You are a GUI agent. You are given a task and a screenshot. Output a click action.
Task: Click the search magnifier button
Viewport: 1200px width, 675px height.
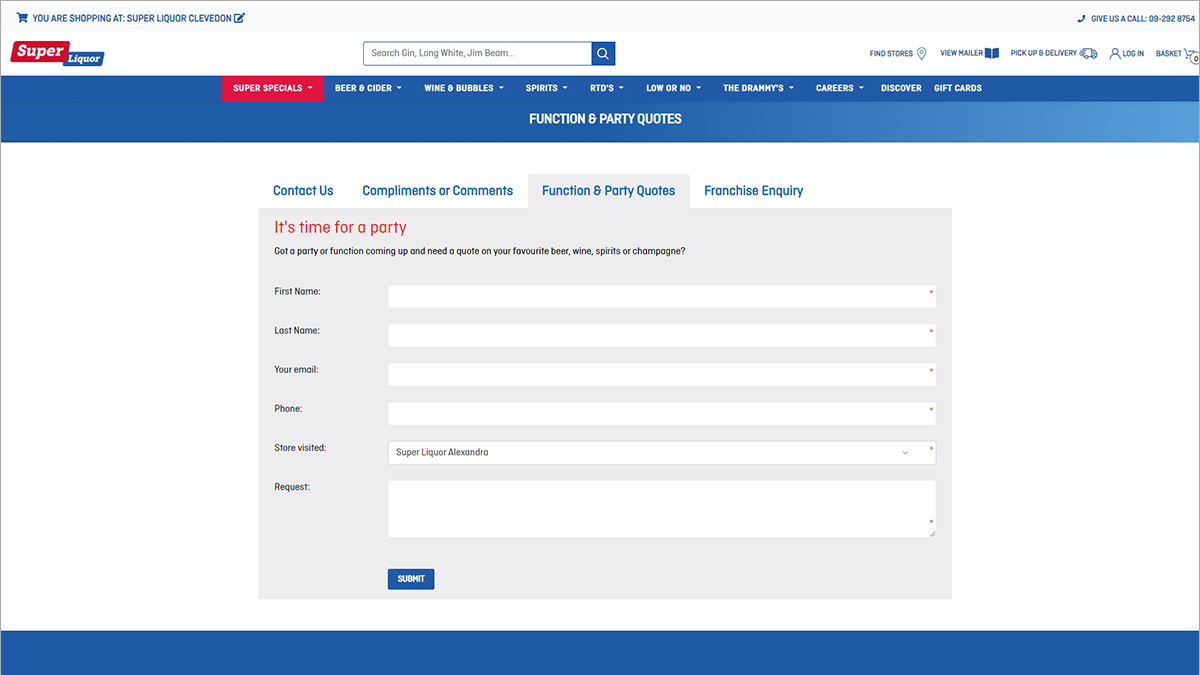pos(603,53)
